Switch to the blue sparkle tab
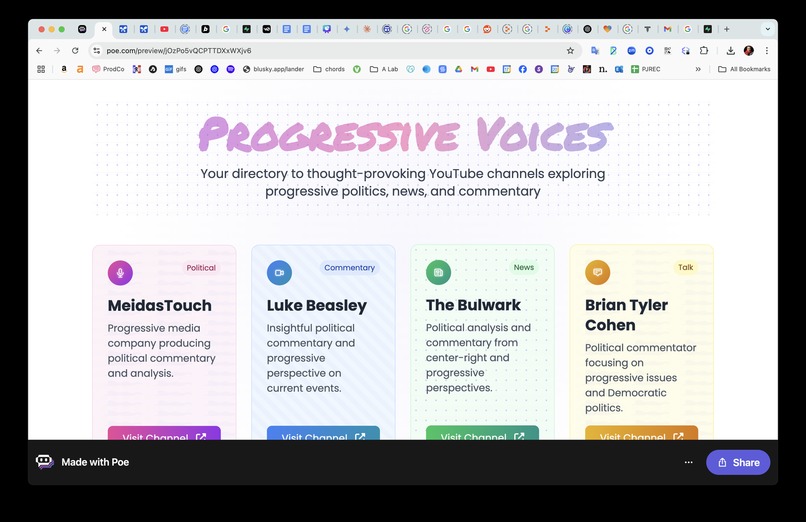The image size is (806, 522). pyautogui.click(x=346, y=29)
